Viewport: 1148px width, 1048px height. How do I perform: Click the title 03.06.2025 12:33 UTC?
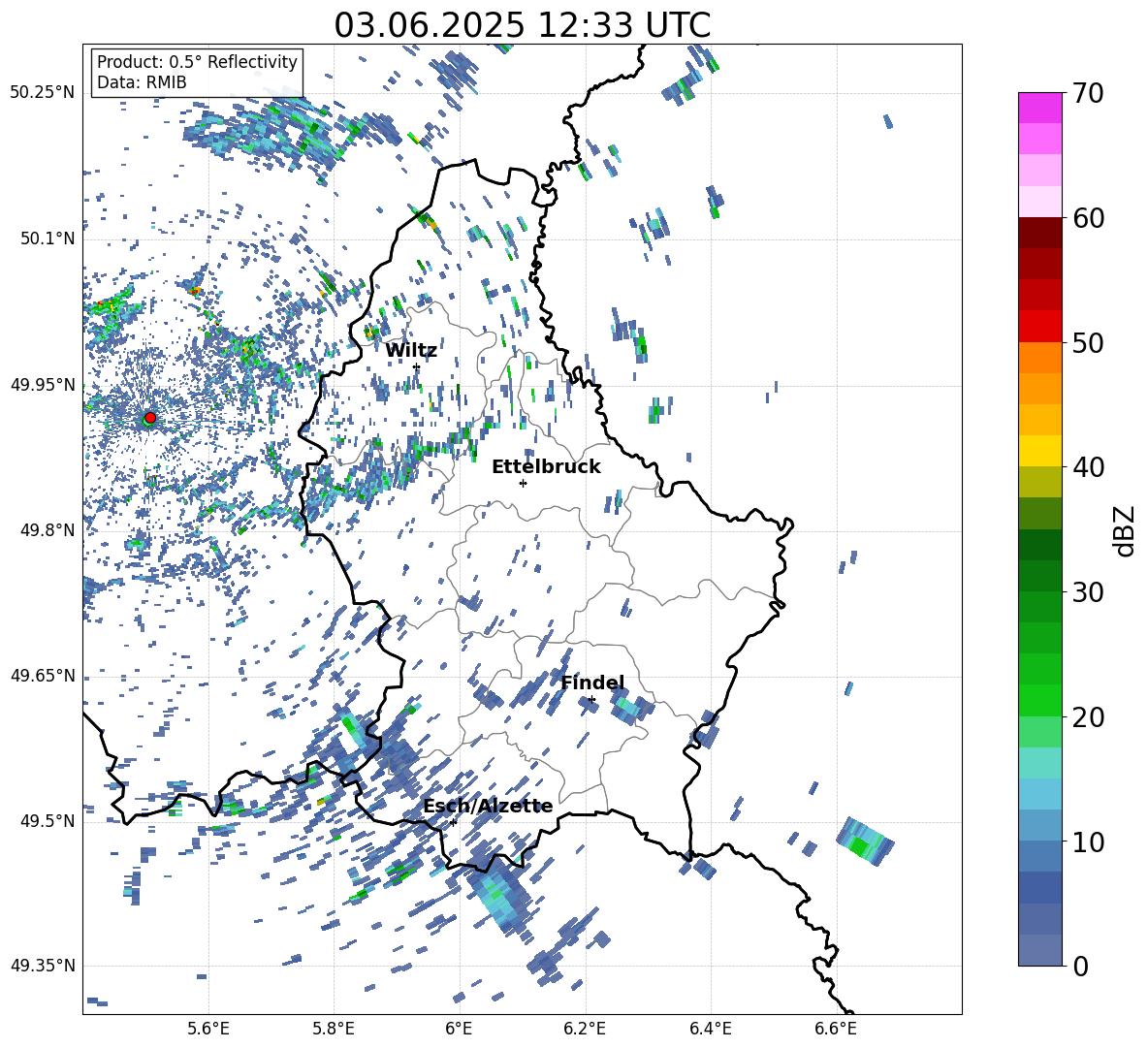[522, 25]
